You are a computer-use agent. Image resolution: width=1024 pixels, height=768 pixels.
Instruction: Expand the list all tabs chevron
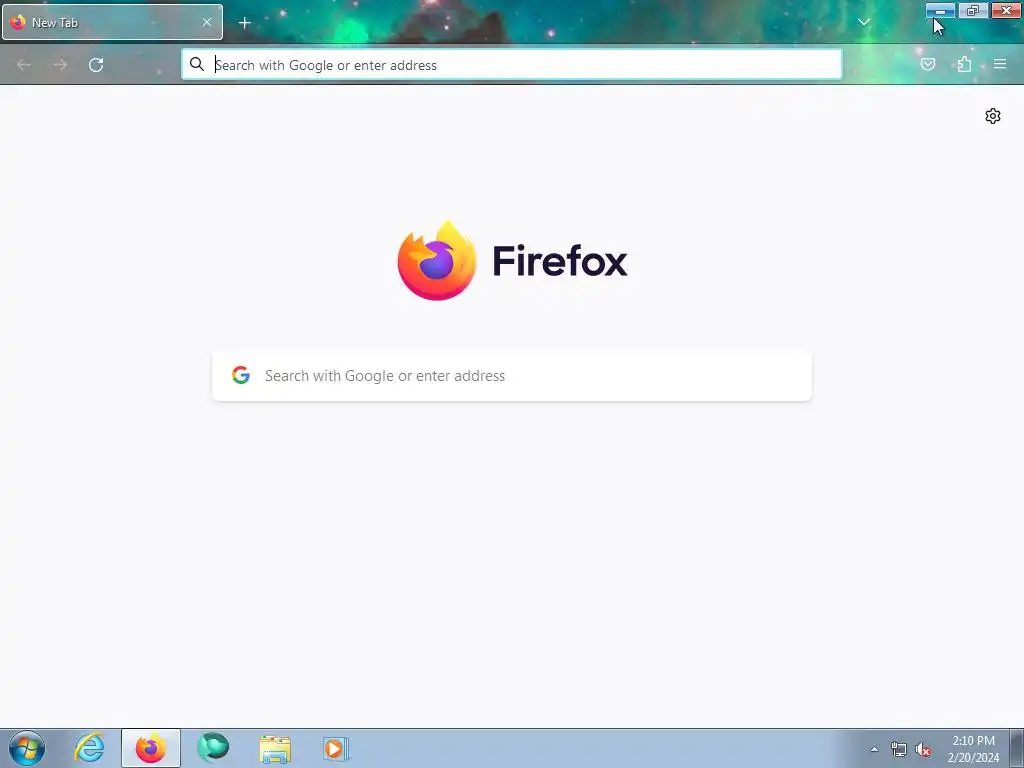pos(863,22)
